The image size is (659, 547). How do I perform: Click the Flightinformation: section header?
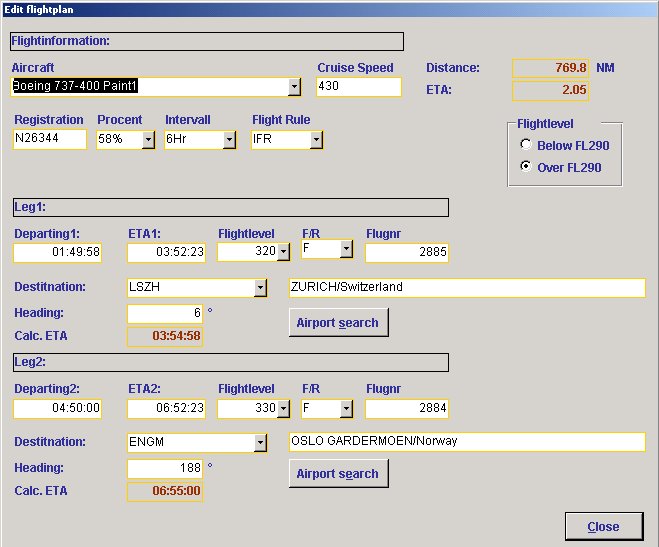[x=207, y=41]
